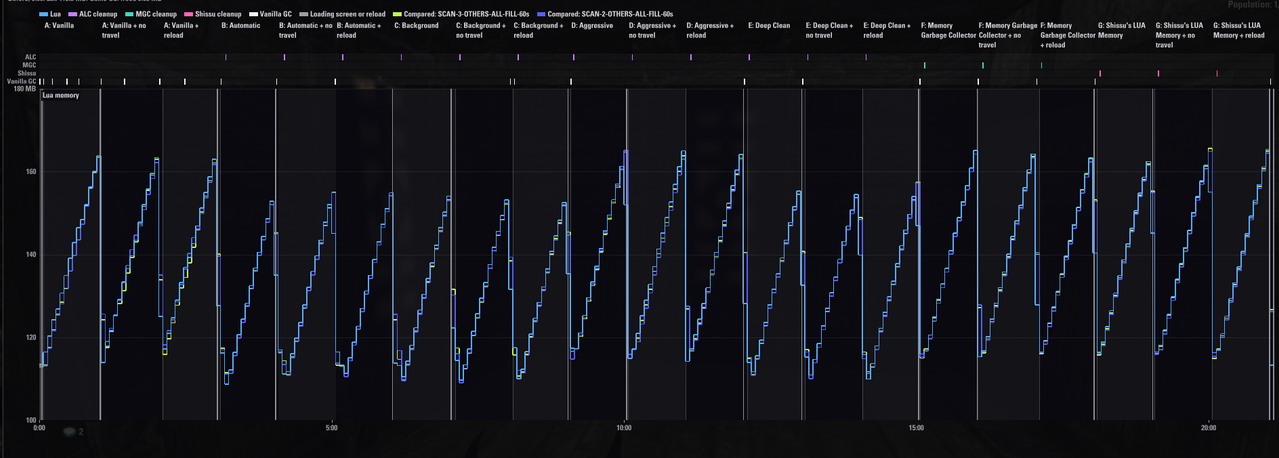Image resolution: width=1279 pixels, height=458 pixels.
Task: Click the '180 MB' y-axis label
Action: click(24, 89)
